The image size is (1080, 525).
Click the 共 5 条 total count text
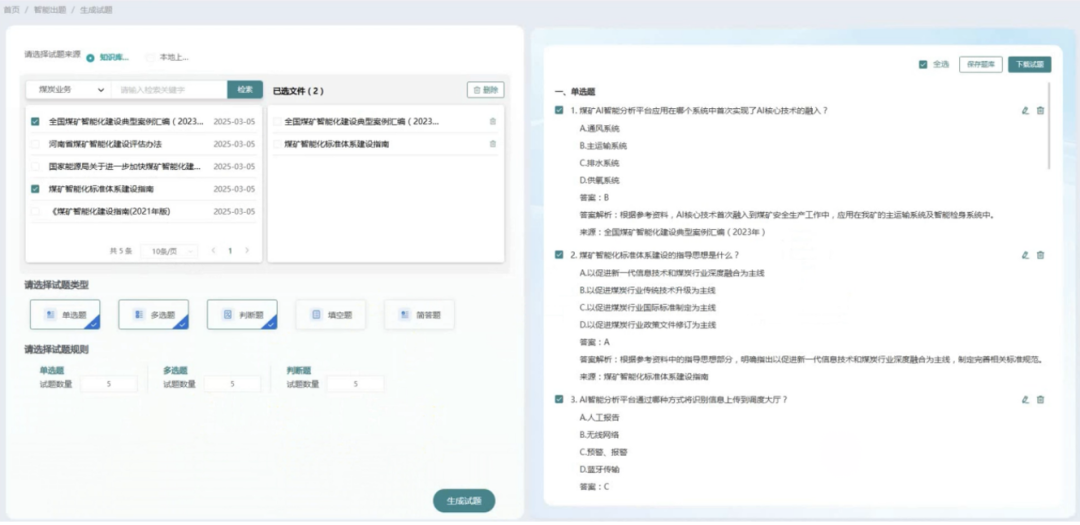pyautogui.click(x=121, y=251)
